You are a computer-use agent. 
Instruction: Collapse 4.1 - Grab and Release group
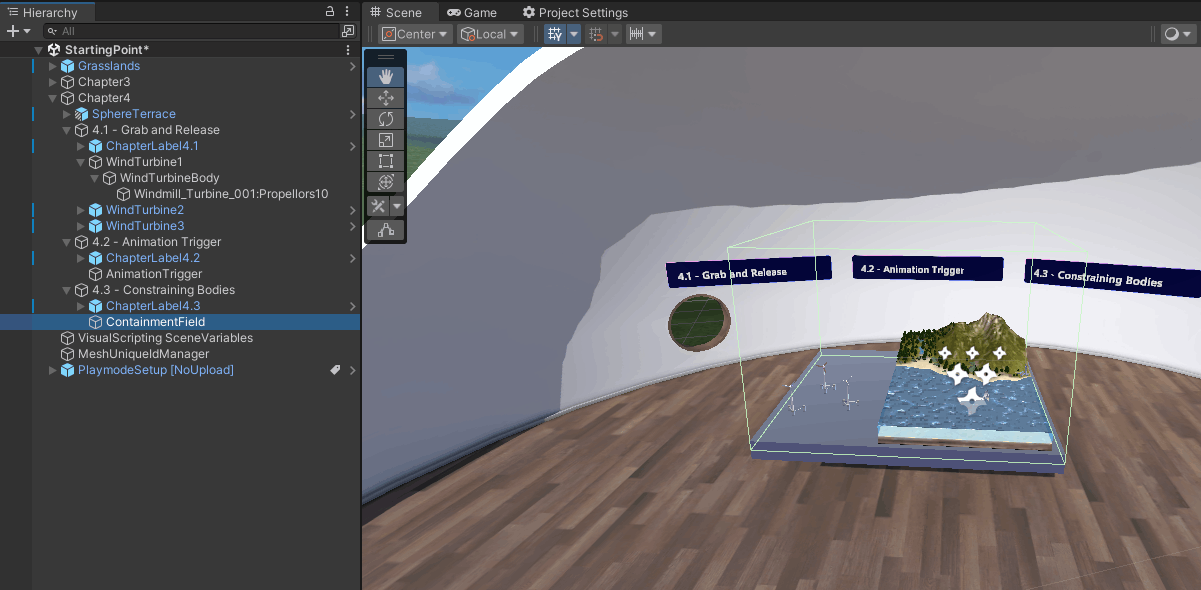[x=67, y=130]
